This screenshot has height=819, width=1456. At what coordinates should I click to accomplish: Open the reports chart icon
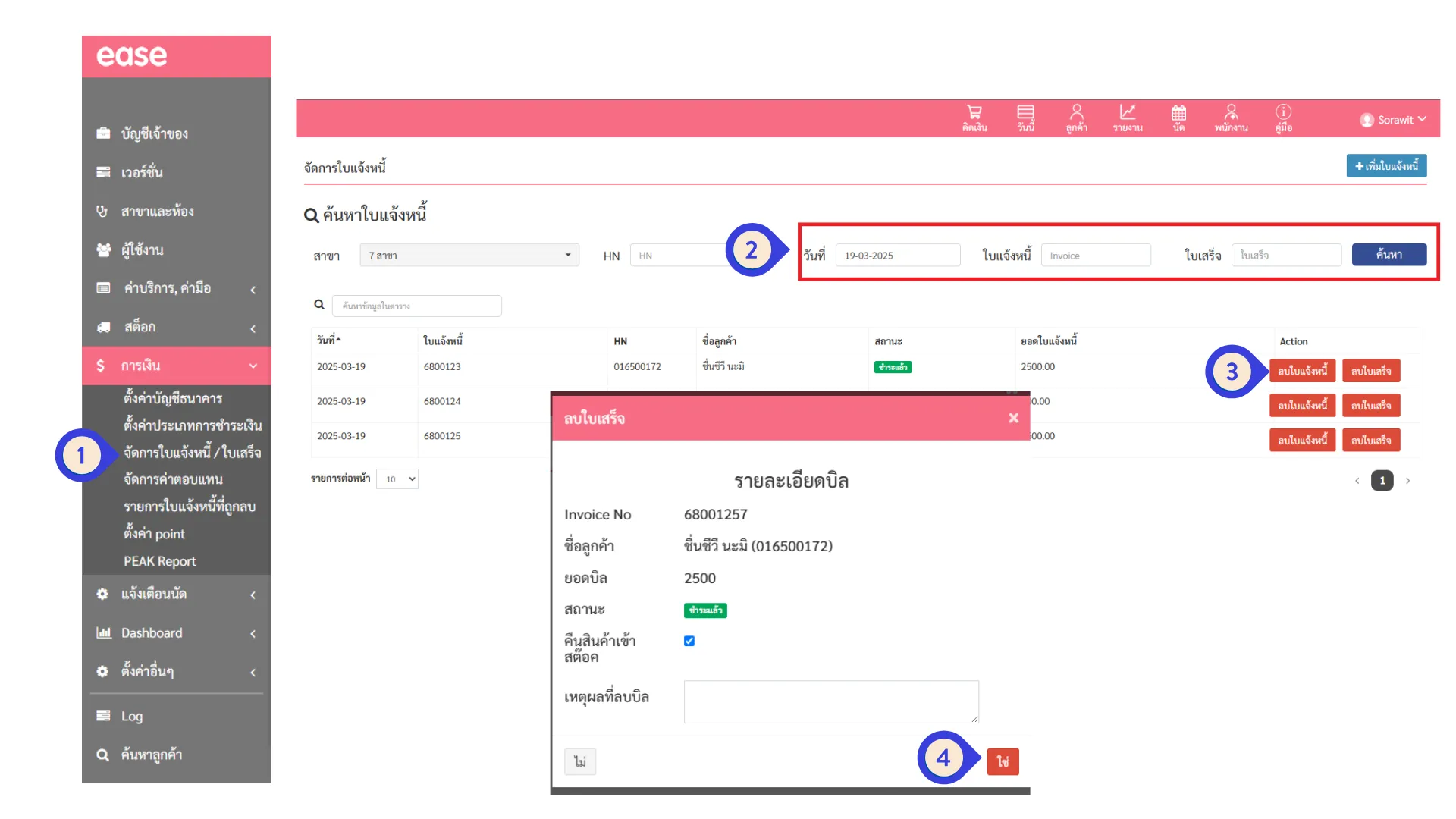[x=1128, y=118]
